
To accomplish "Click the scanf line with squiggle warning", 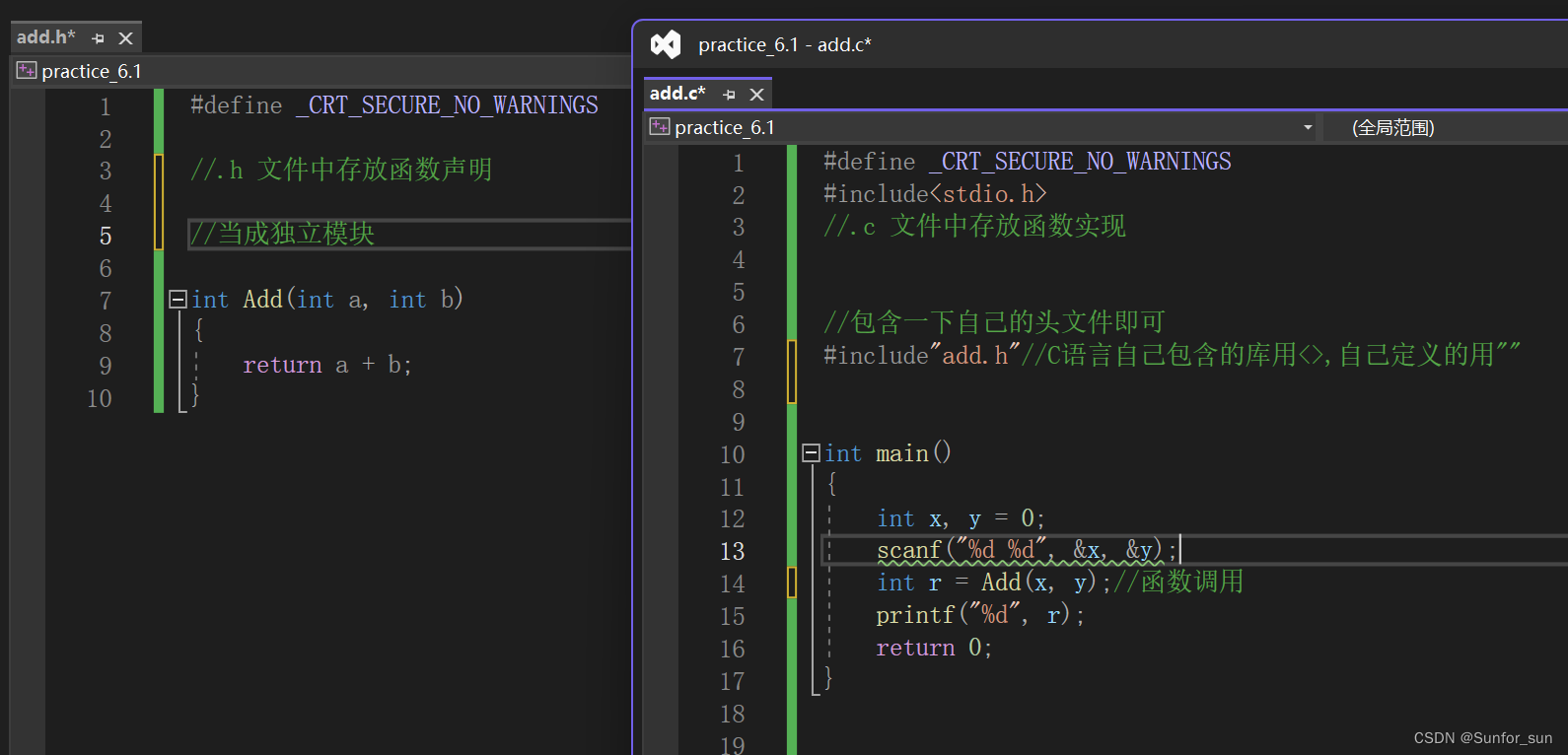I will [1027, 550].
